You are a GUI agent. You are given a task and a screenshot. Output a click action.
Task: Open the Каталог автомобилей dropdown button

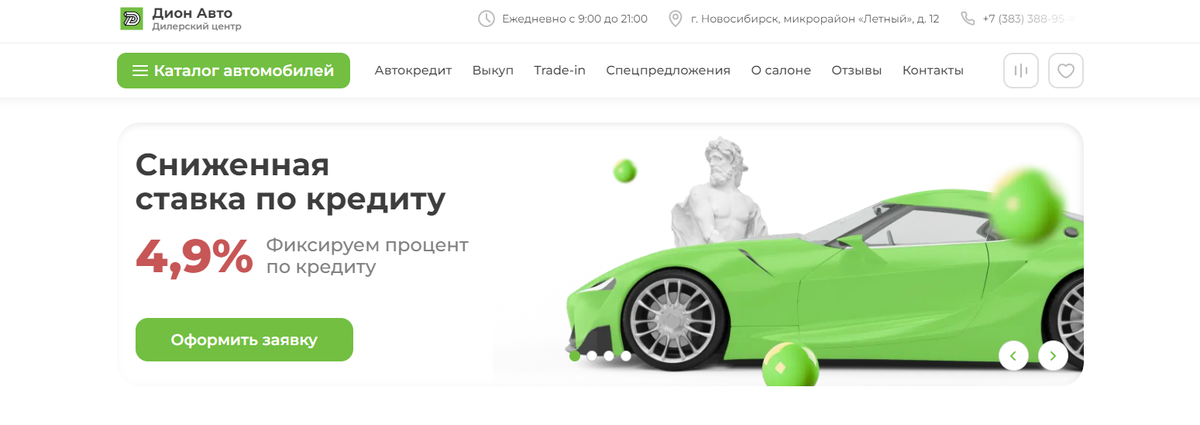point(233,71)
